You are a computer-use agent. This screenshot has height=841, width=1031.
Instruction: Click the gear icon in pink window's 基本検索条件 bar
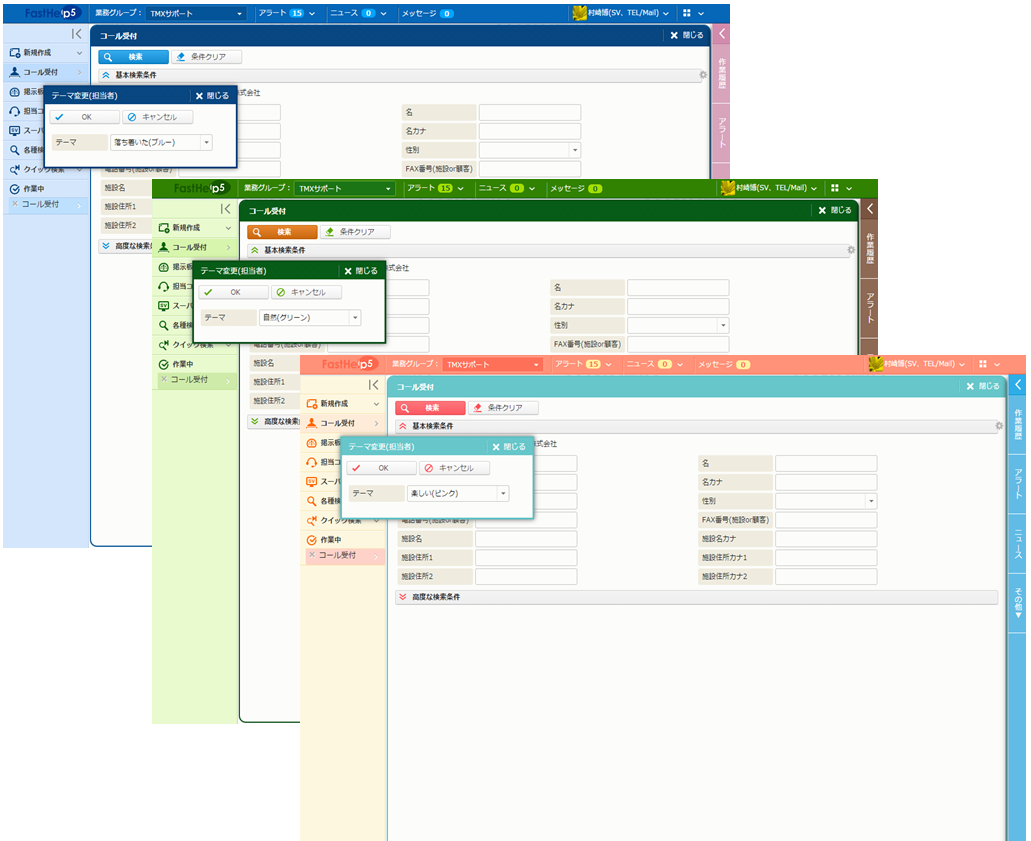[998, 426]
